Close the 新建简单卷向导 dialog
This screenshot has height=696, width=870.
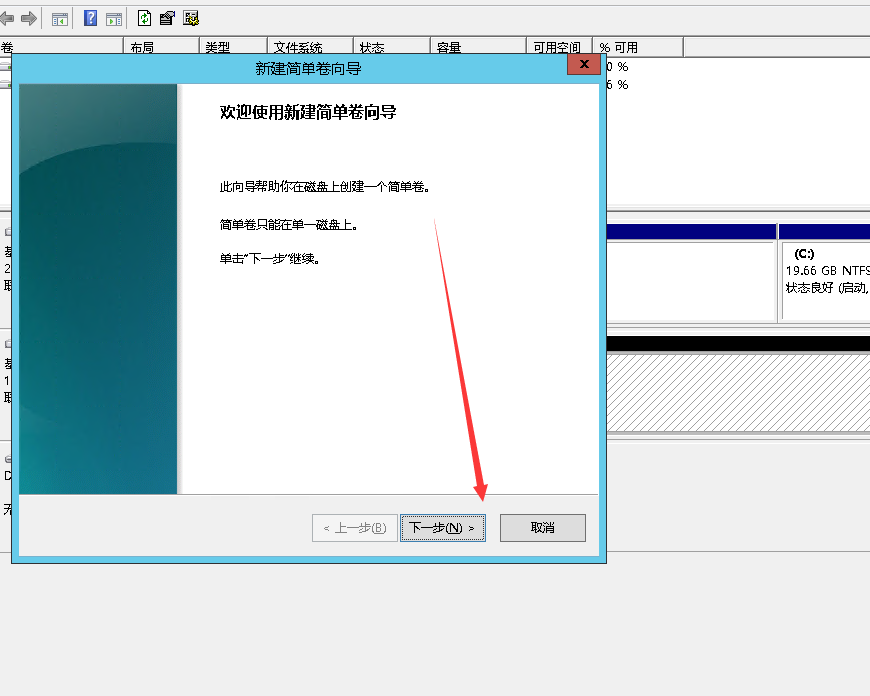pos(583,65)
